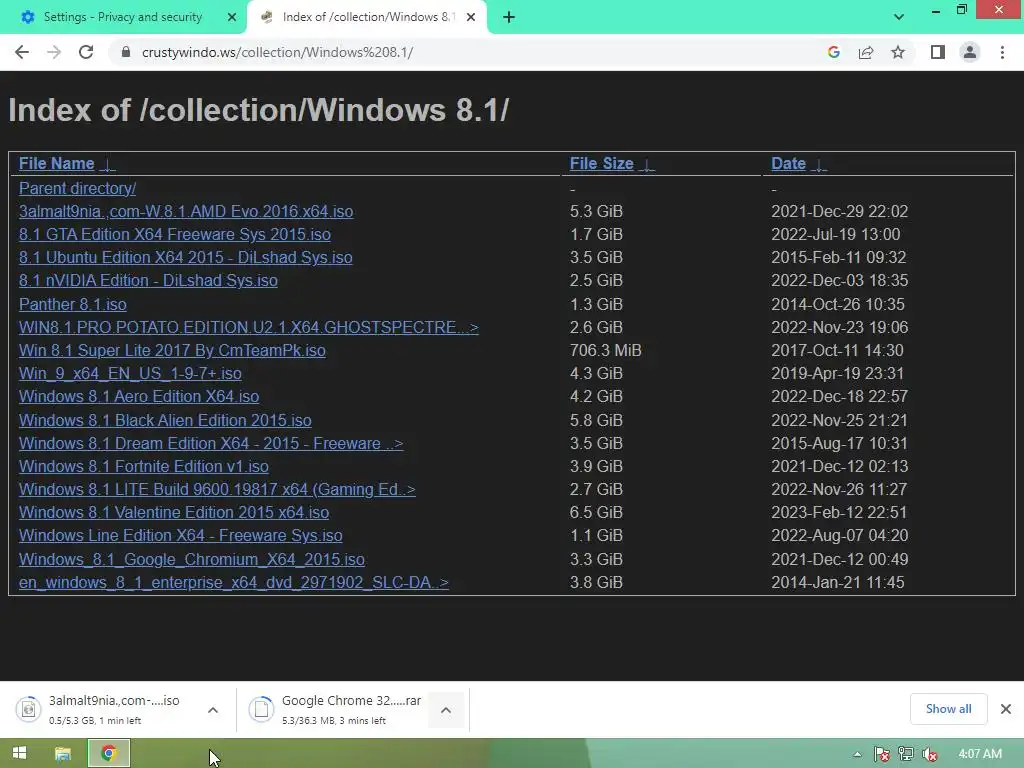Open the Windows Start button
Viewport: 1024px width, 768px height.
tap(20, 754)
